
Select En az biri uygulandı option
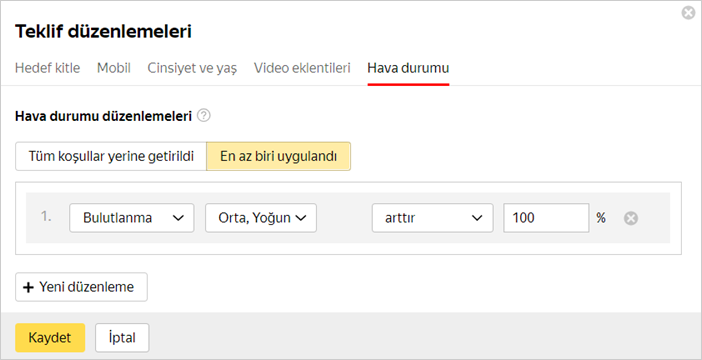pos(278,156)
